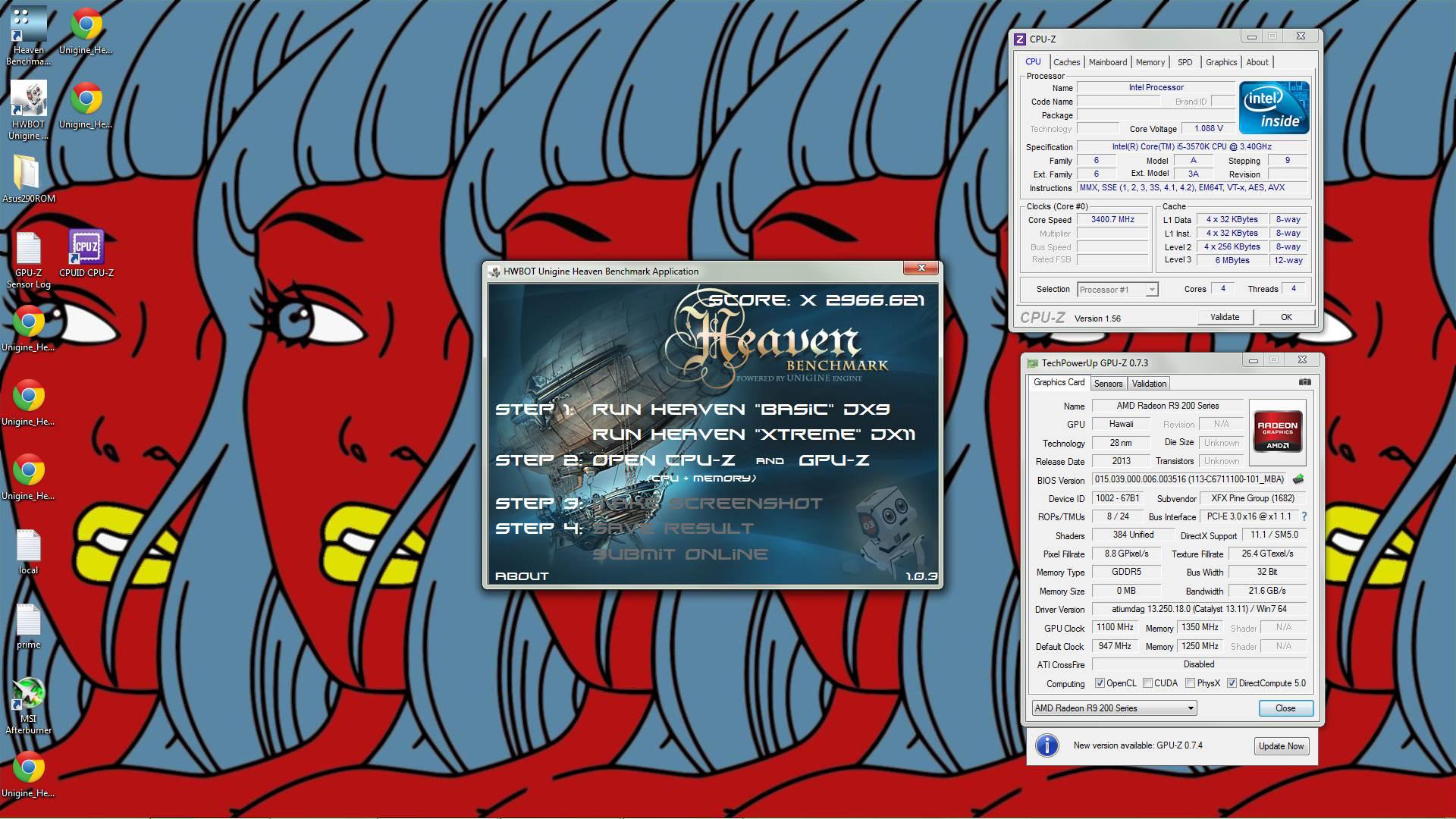Open Chrome Unigine_He file beside Heaven Benchmark icon

tap(86, 30)
